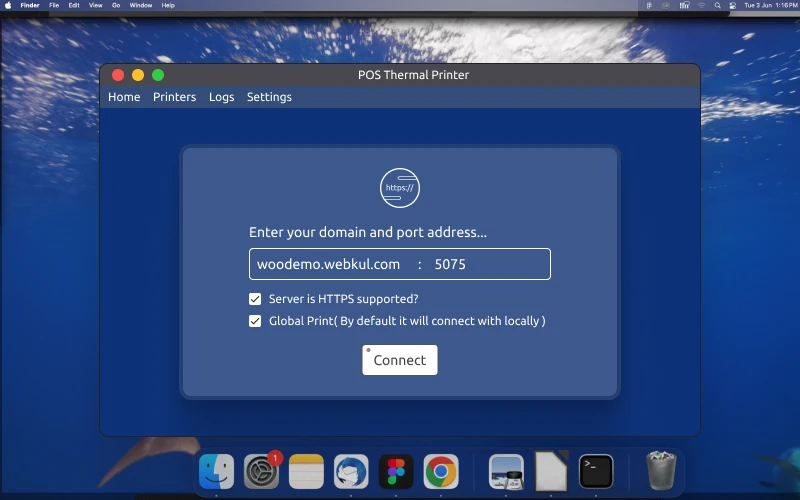Click the https:// globe icon
Image resolution: width=800 pixels, height=500 pixels.
point(399,188)
